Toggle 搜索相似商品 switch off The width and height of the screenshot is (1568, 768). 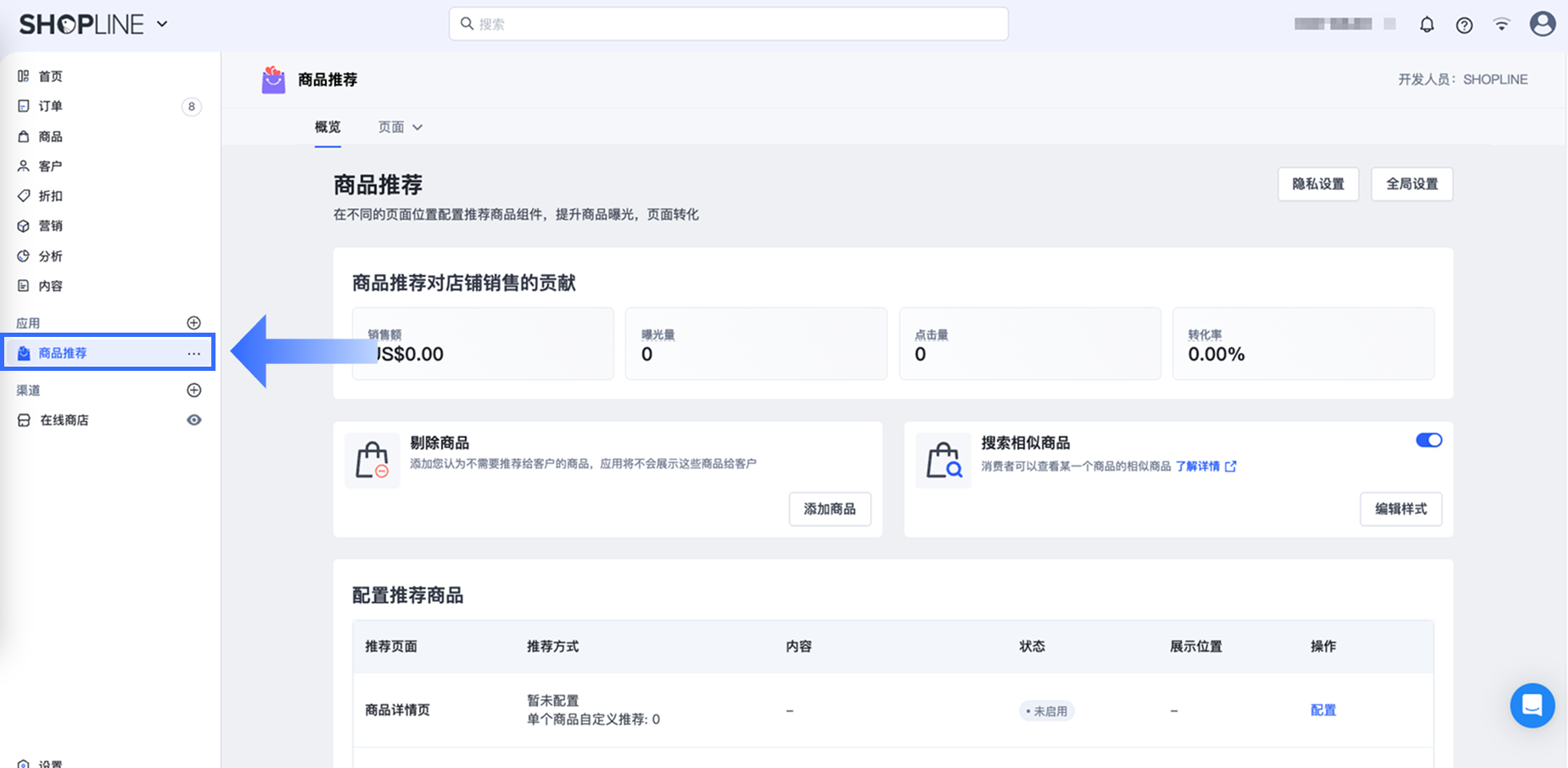[x=1429, y=440]
